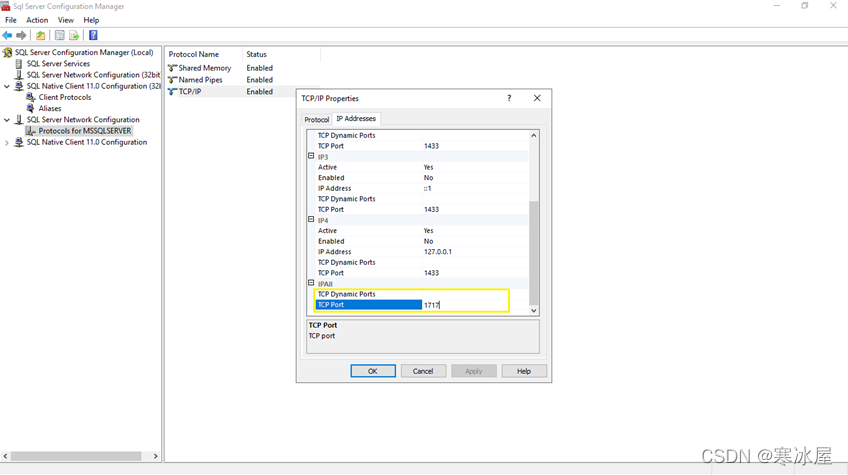Open Client Protocols tree node
The image size is (848, 475).
(x=65, y=97)
